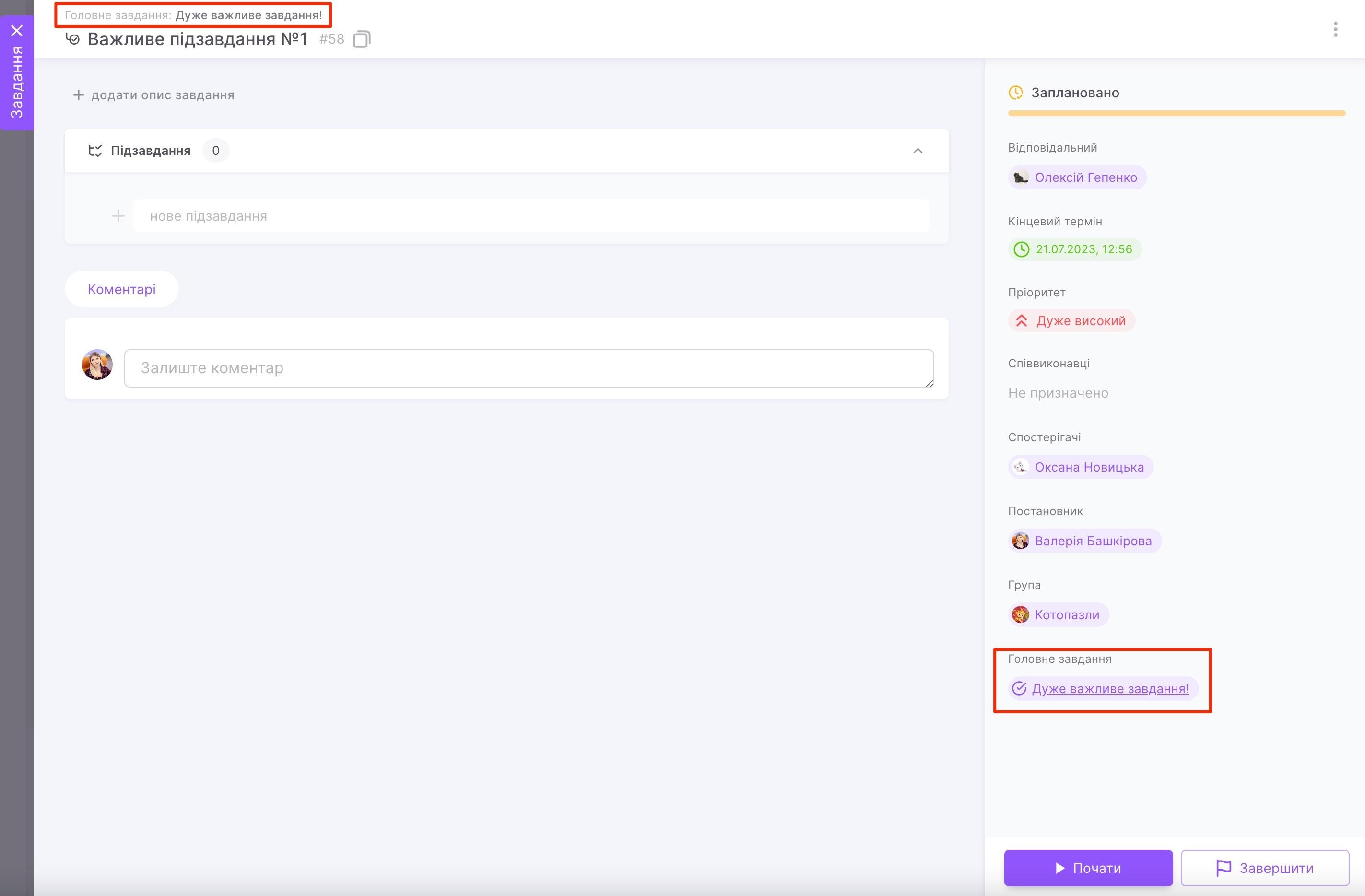Click the нове підзавдання input field
The height and width of the screenshot is (896, 1365).
pyautogui.click(x=530, y=216)
